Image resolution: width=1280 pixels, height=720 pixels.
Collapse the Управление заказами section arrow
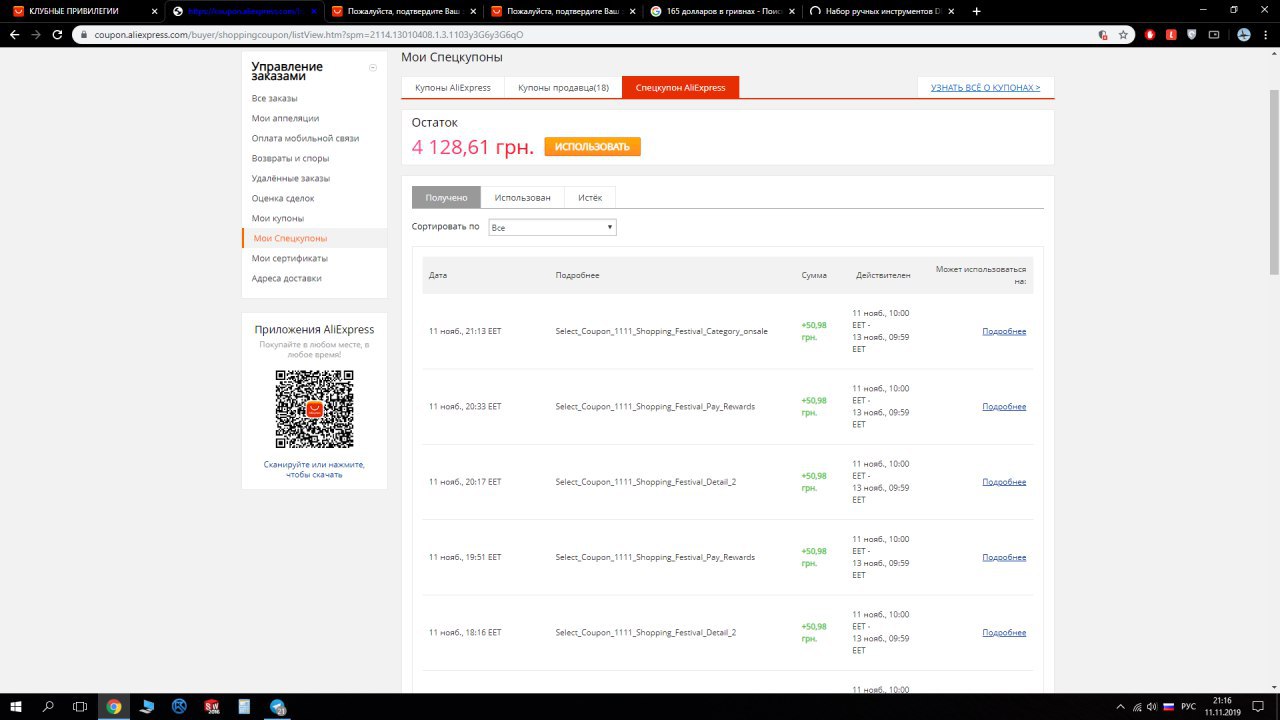(373, 68)
